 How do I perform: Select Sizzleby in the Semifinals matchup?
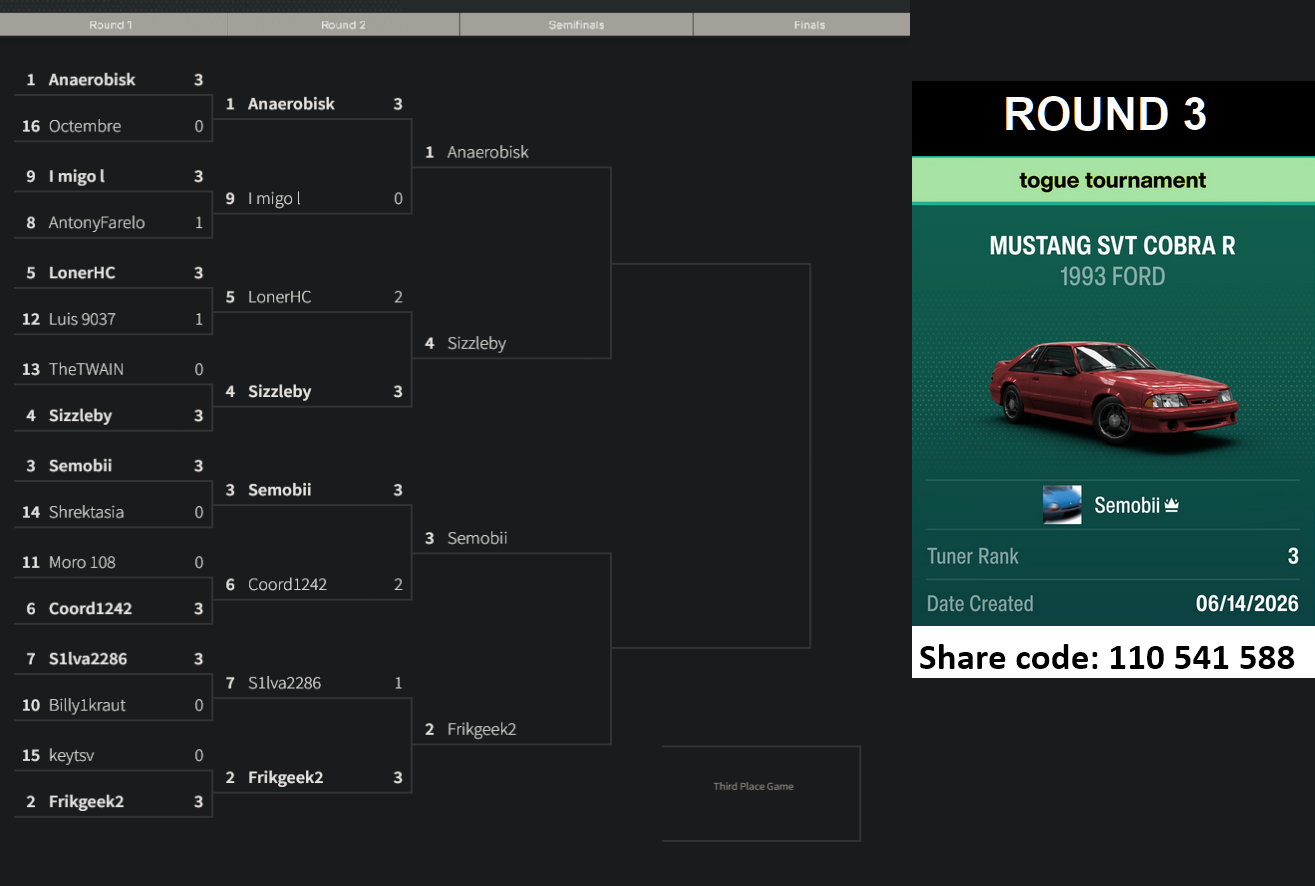coord(476,343)
